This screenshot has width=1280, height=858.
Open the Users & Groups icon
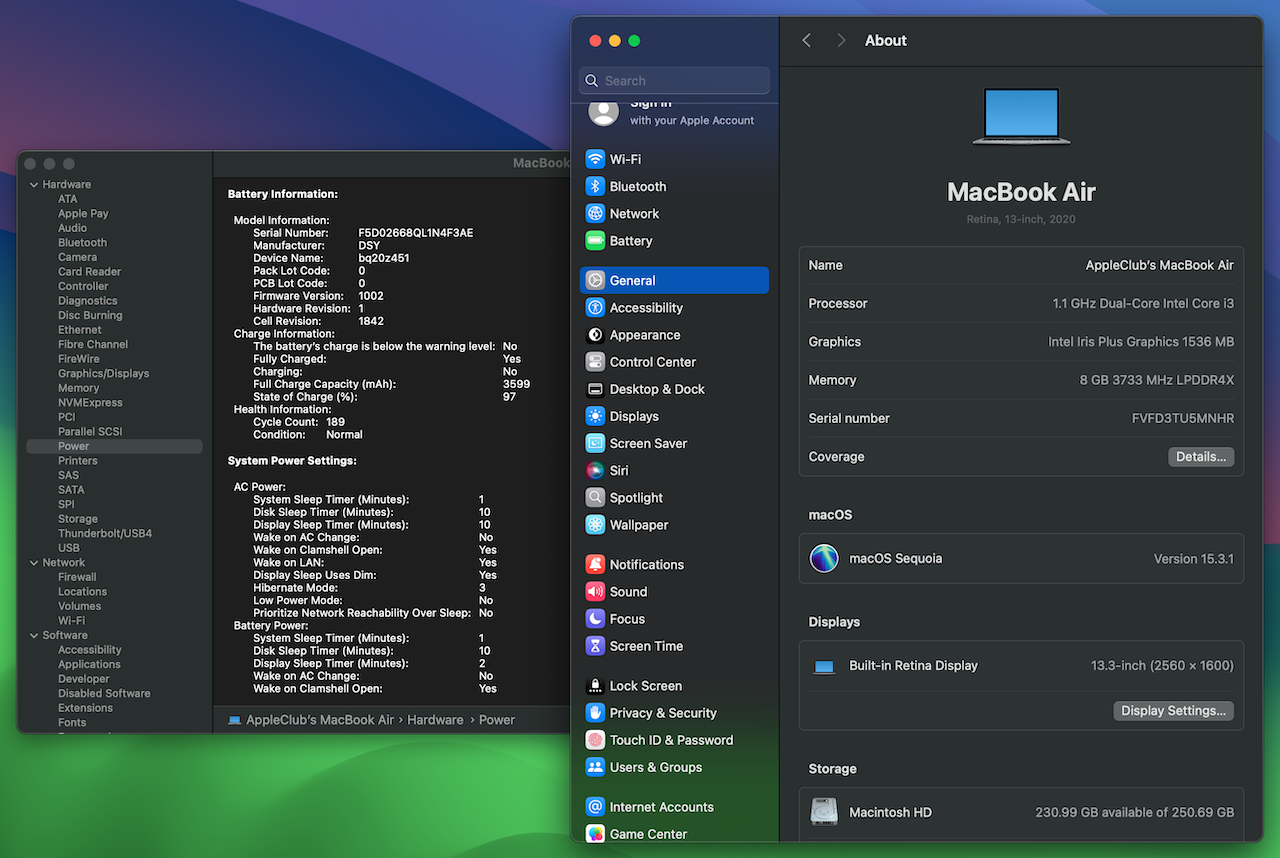[595, 767]
